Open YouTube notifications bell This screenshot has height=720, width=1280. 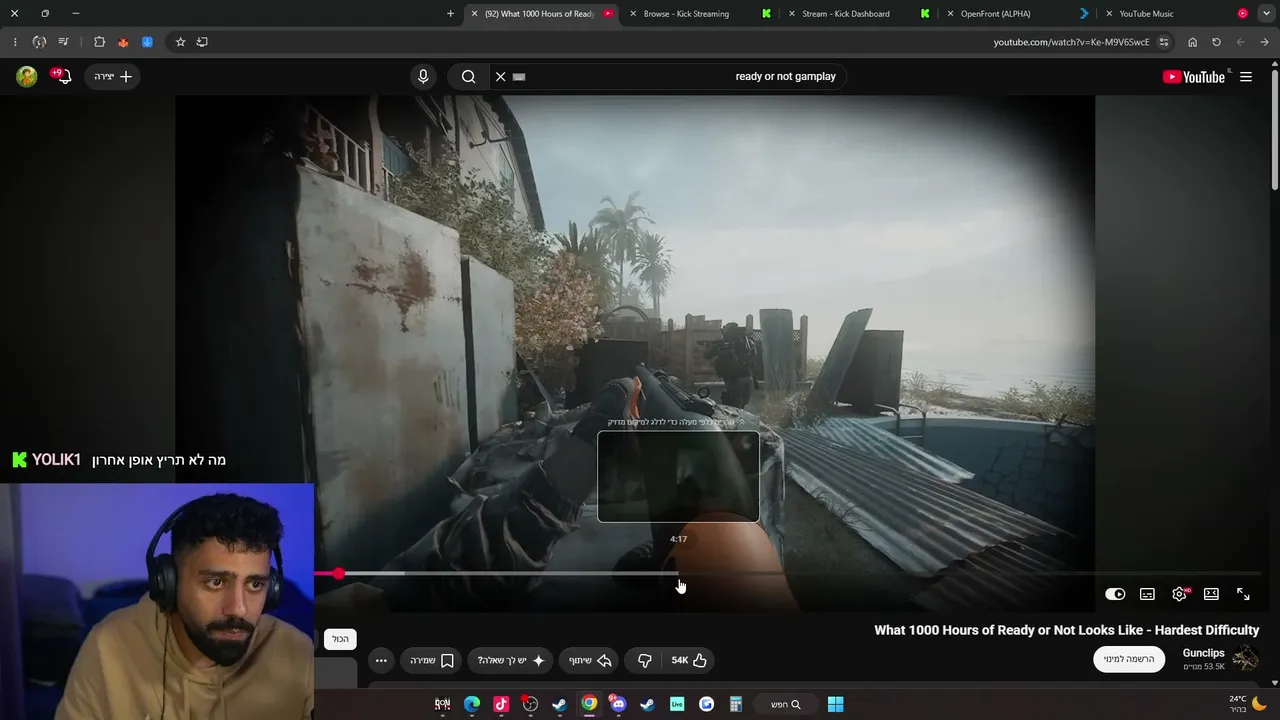pos(63,76)
